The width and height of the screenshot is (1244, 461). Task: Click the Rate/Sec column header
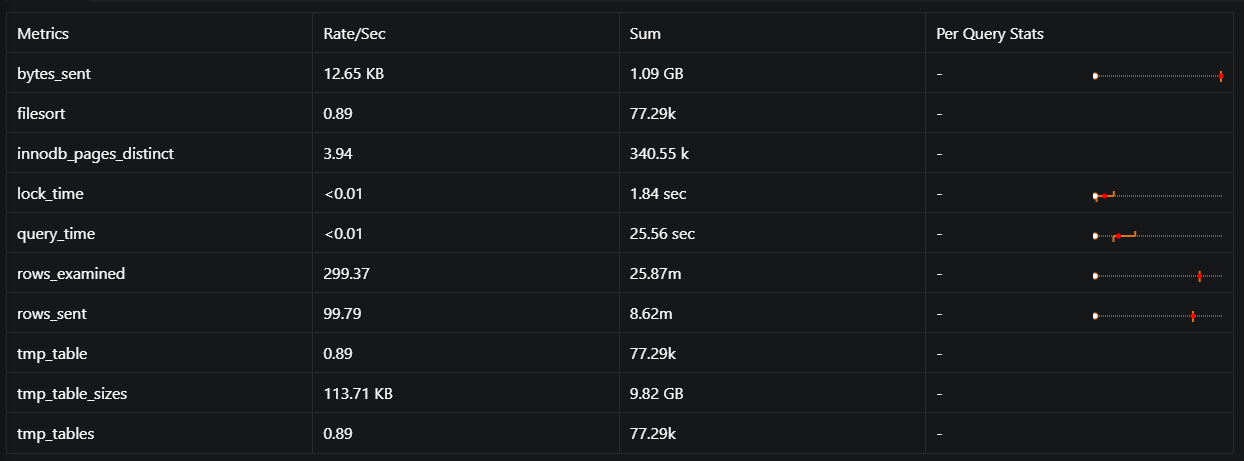[354, 34]
